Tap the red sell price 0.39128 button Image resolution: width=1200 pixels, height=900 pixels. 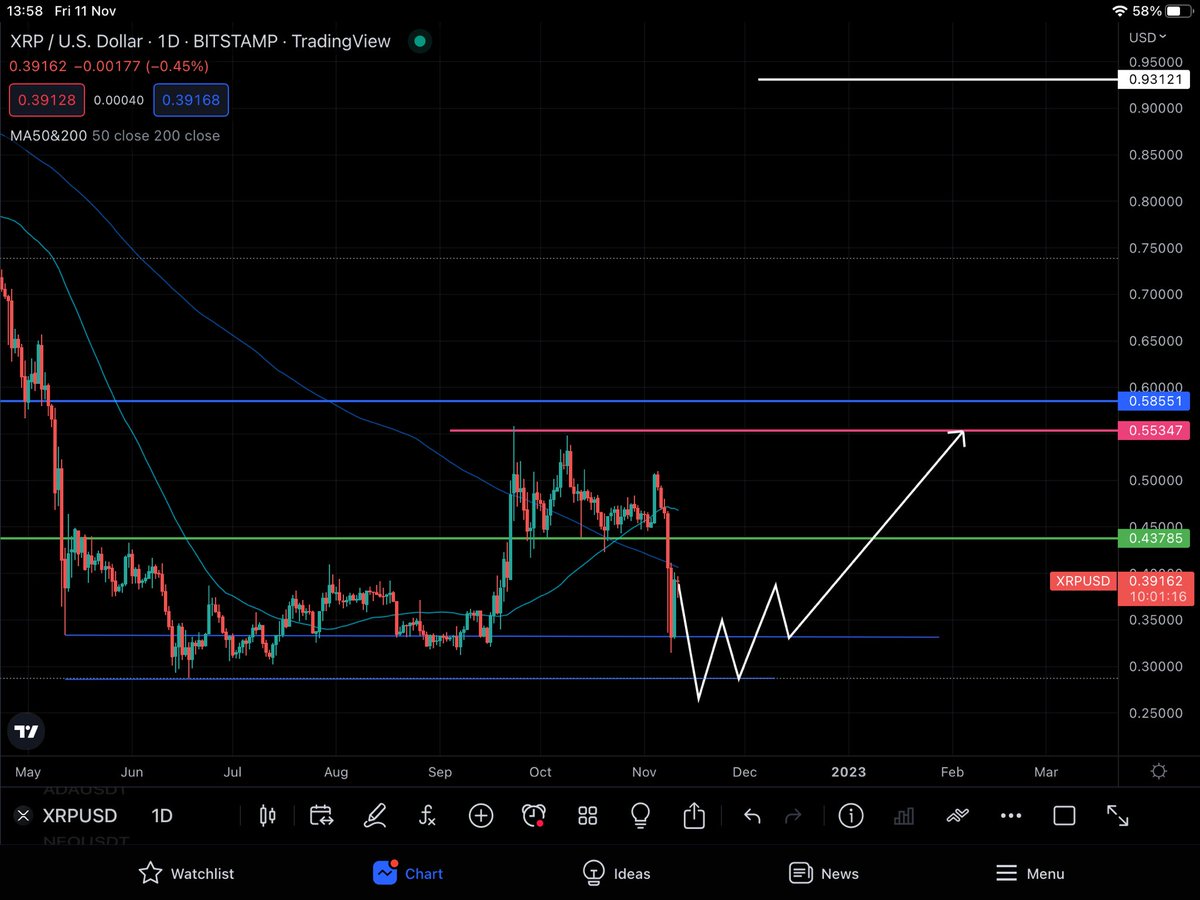47,100
